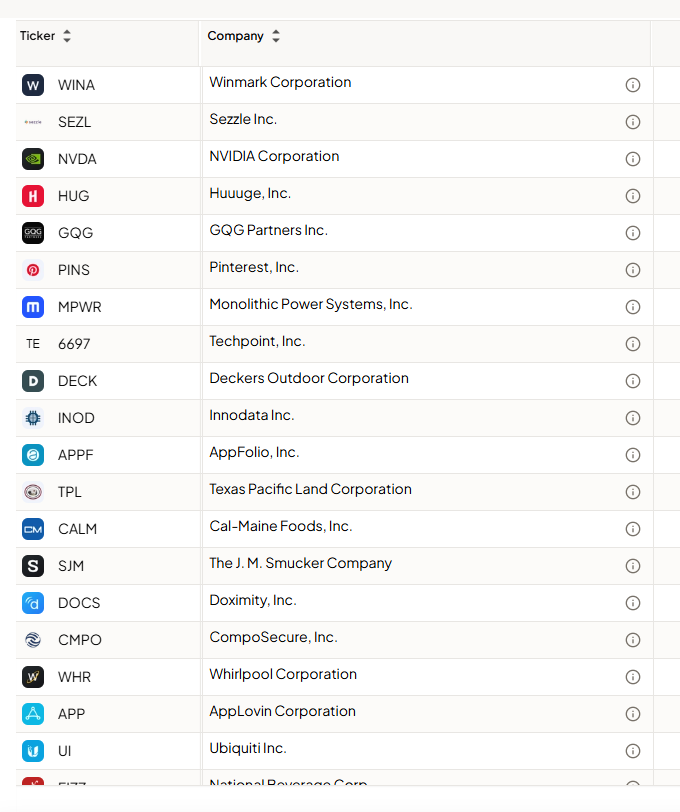Click company name Ubiquiti Inc.

tap(248, 748)
